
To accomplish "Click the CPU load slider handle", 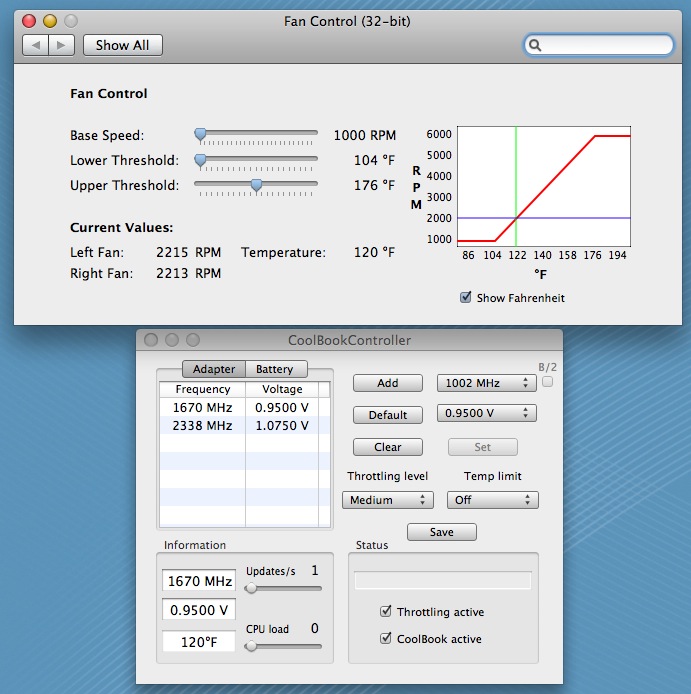I will coord(251,646).
